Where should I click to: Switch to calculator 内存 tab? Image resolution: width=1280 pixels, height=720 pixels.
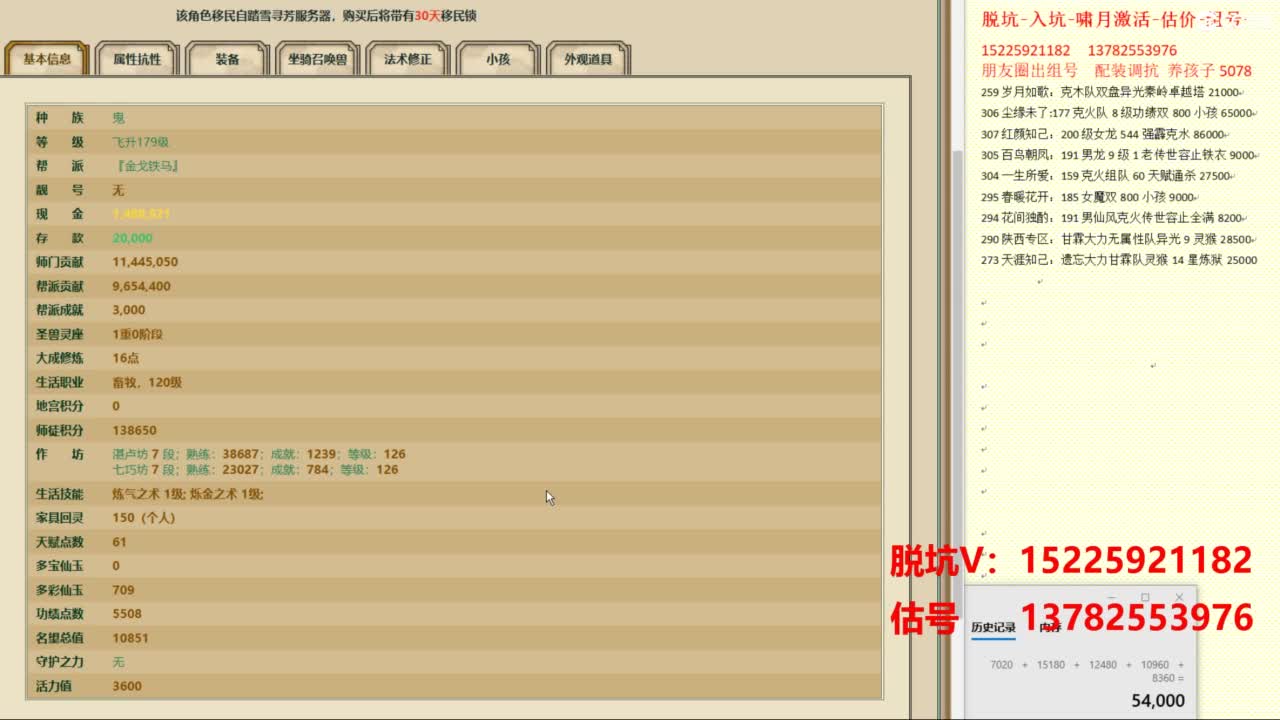[x=1050, y=628]
